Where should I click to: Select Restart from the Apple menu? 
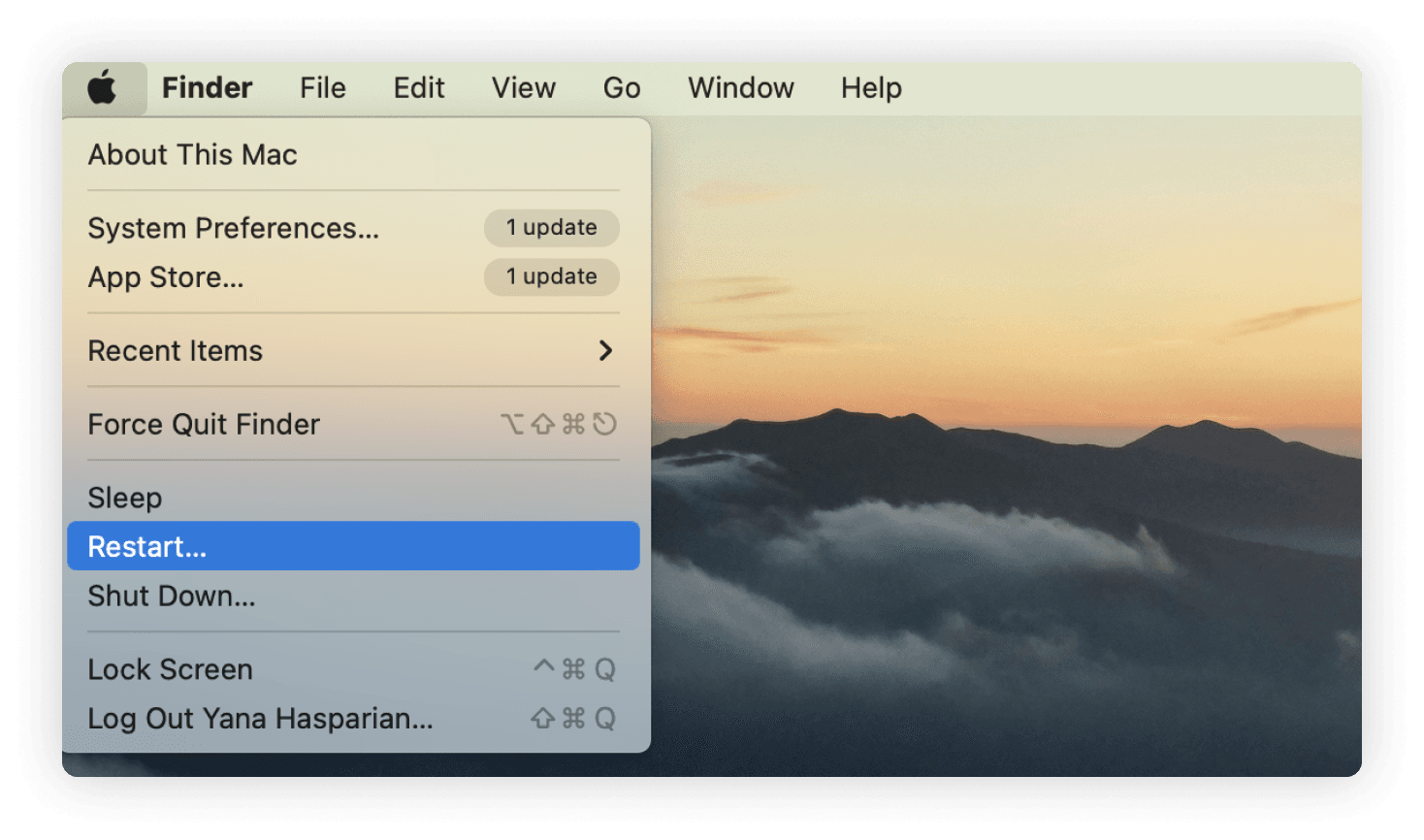(147, 547)
